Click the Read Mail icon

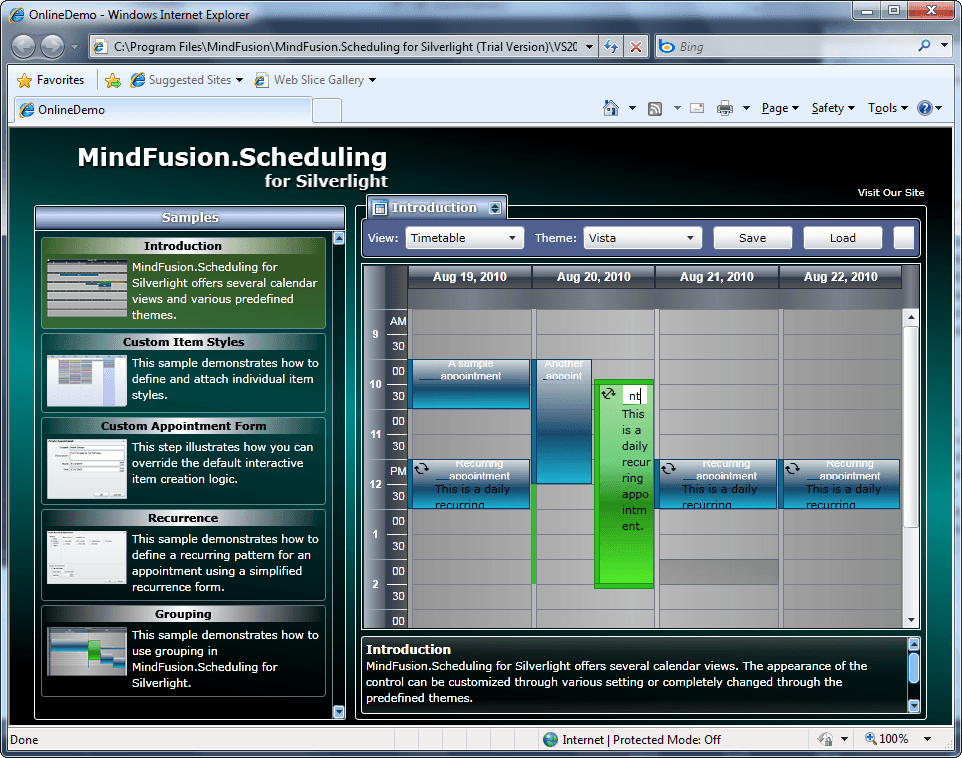click(697, 108)
